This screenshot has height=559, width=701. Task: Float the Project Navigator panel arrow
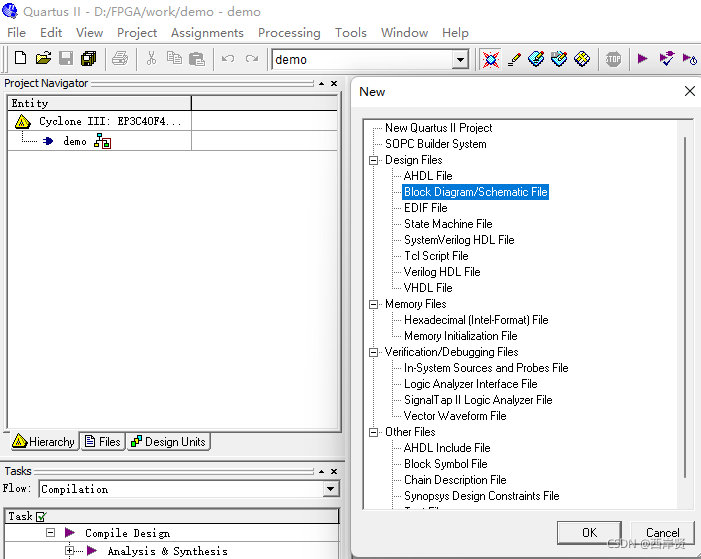coord(321,84)
